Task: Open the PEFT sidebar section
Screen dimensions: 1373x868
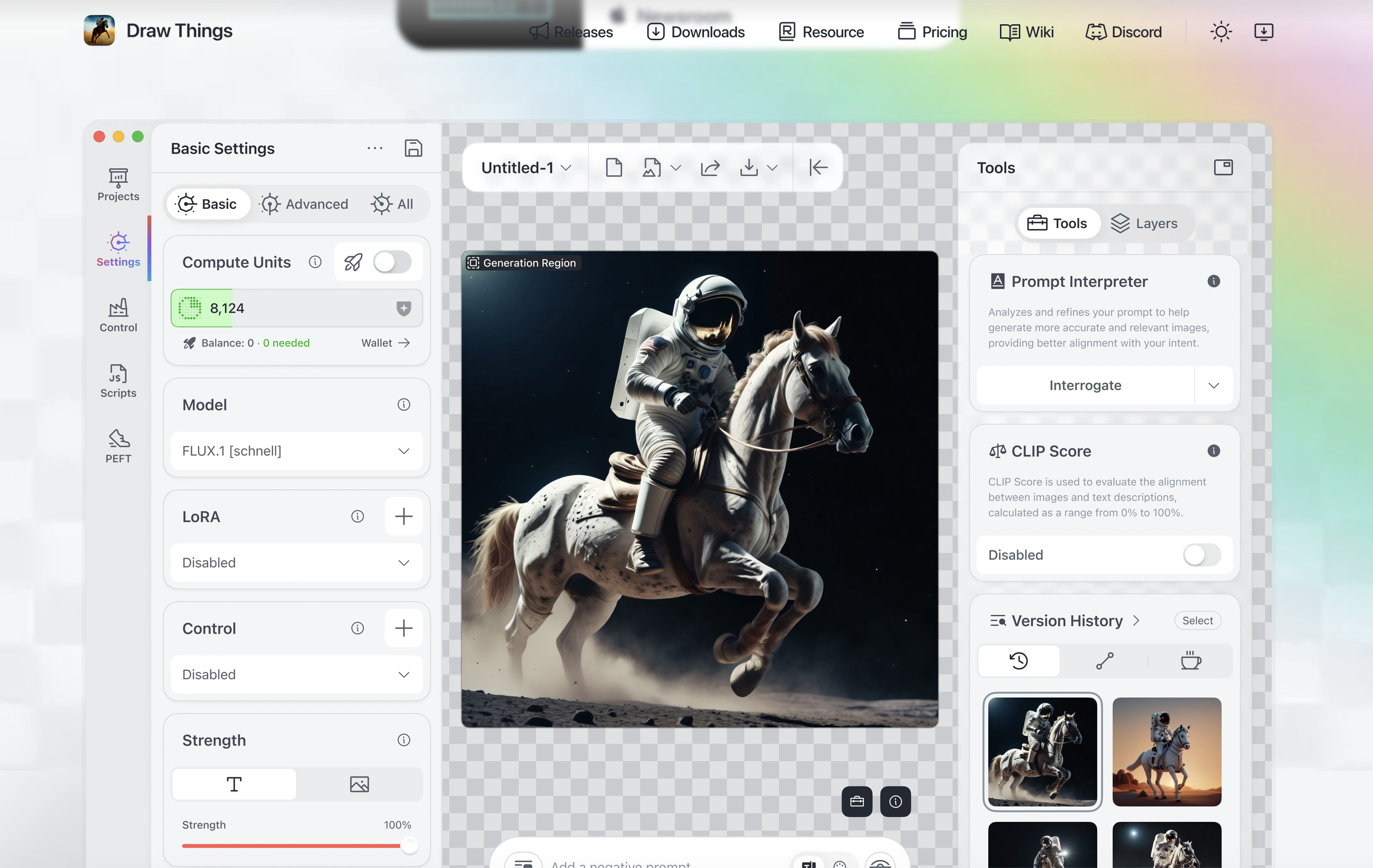Action: [118, 447]
